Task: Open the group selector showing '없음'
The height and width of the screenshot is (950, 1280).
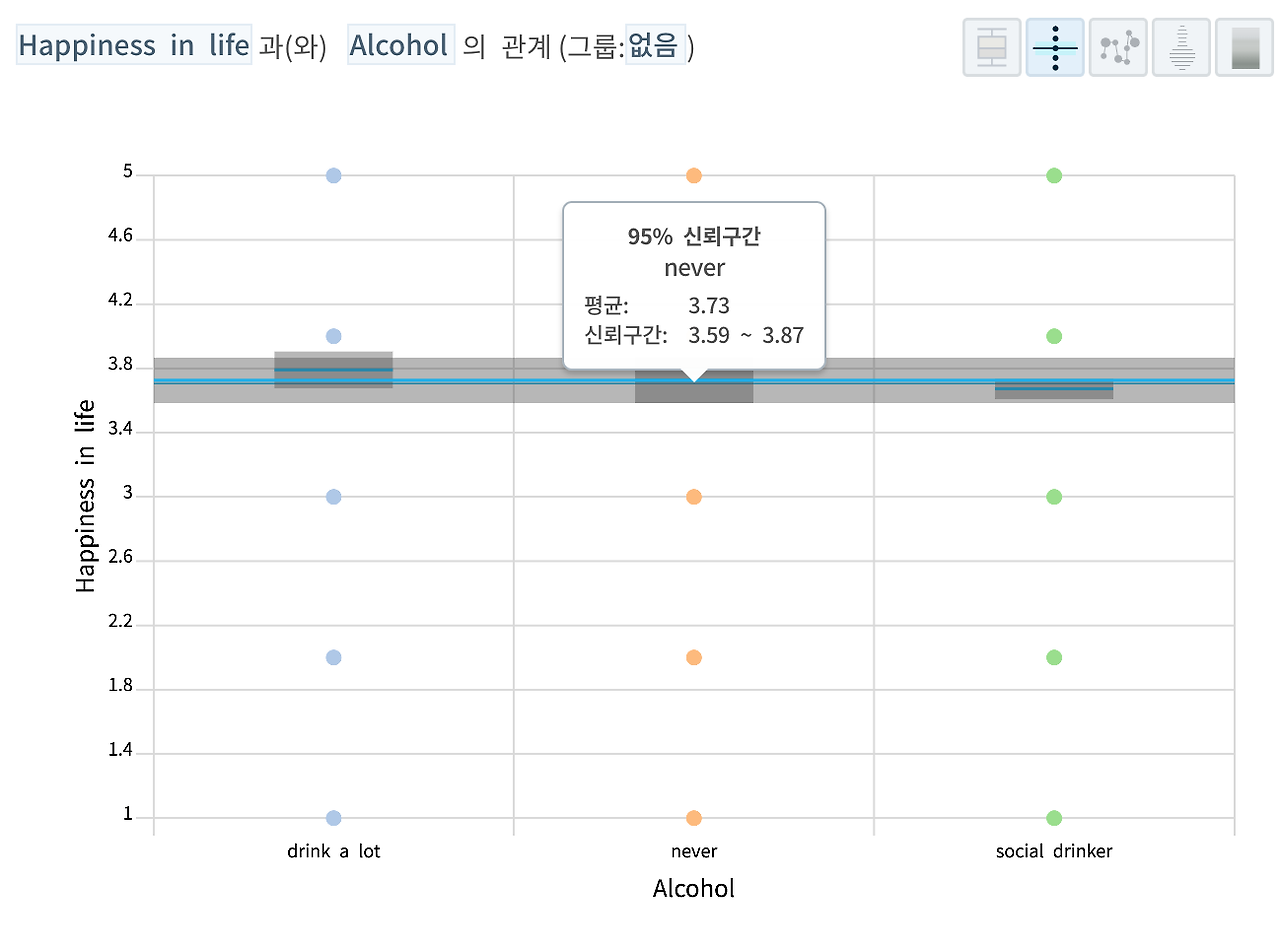Action: [656, 46]
